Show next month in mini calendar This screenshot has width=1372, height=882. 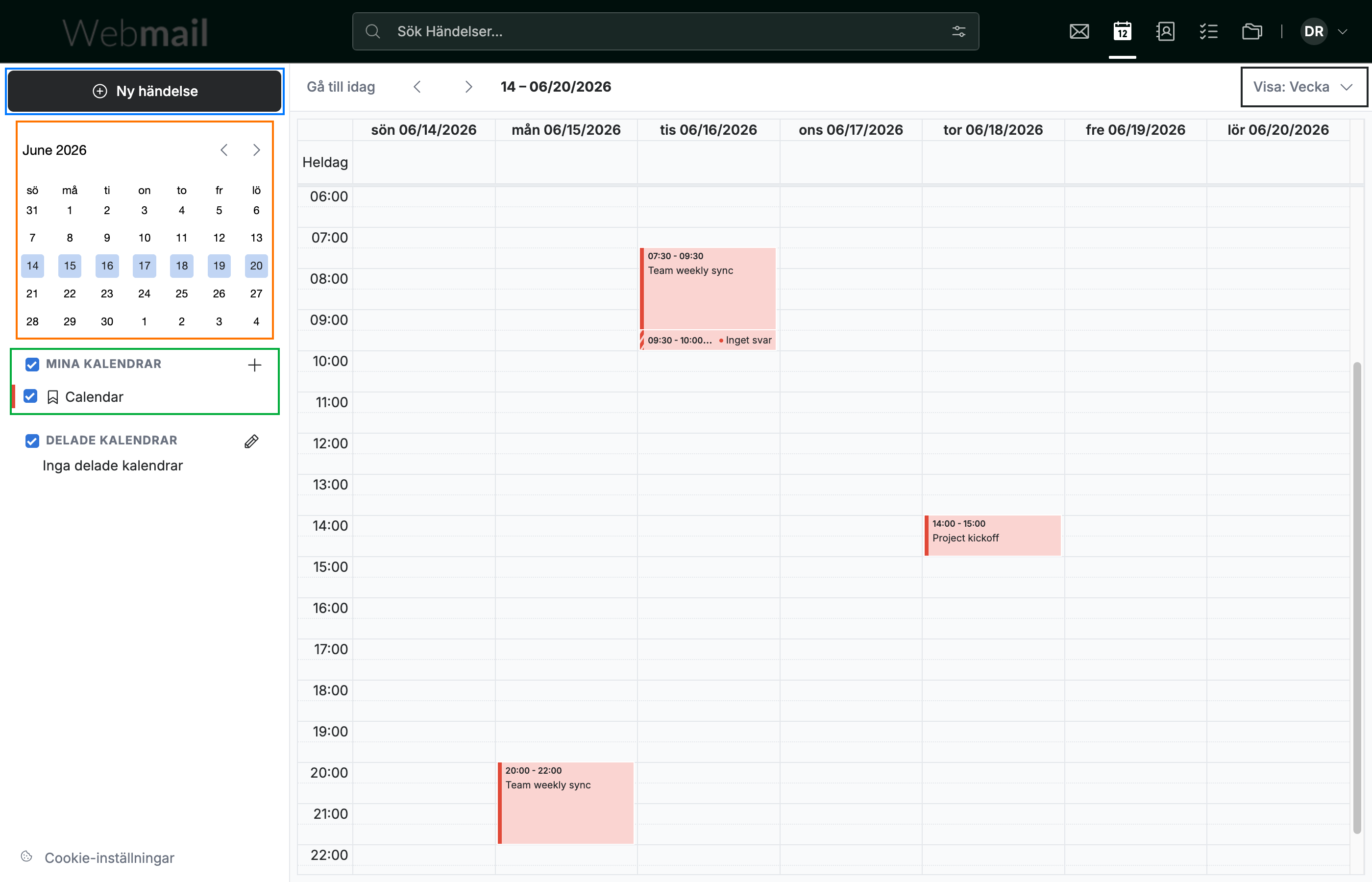(257, 150)
